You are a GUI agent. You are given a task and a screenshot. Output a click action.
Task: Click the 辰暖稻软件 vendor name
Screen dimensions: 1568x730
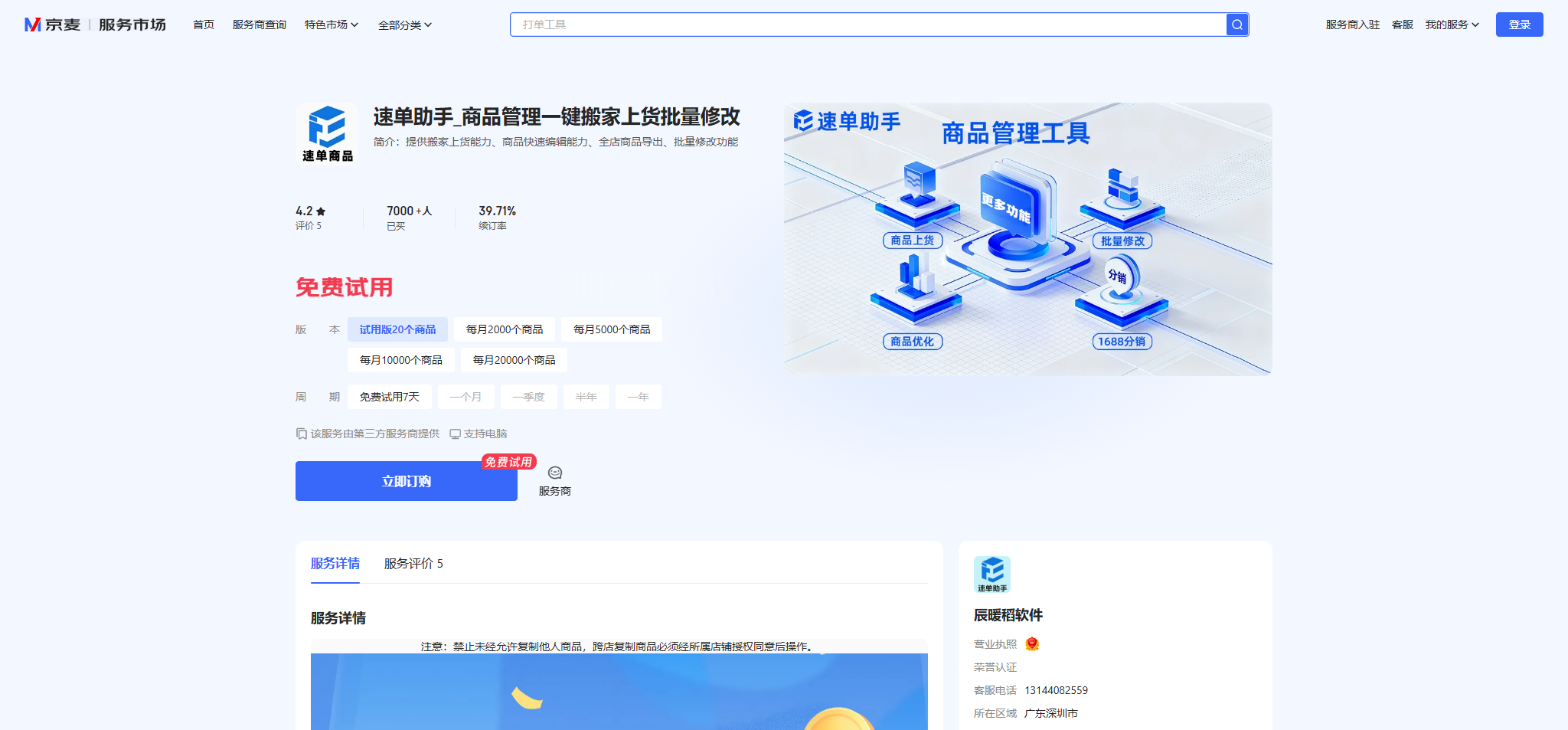[x=1008, y=615]
